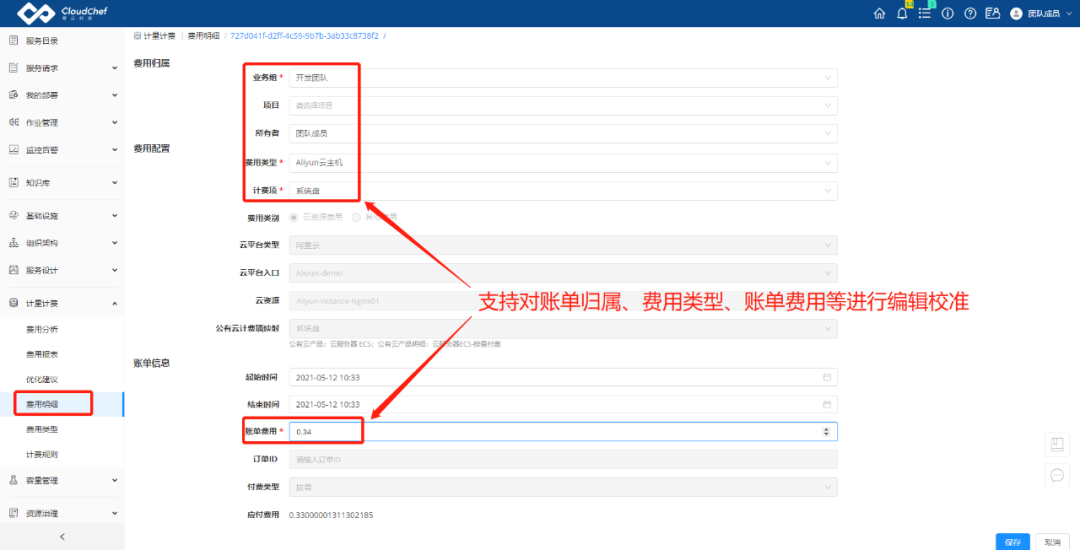The height and width of the screenshot is (550, 1080).
Task: Open the floating documentation book icon
Action: 1057,445
